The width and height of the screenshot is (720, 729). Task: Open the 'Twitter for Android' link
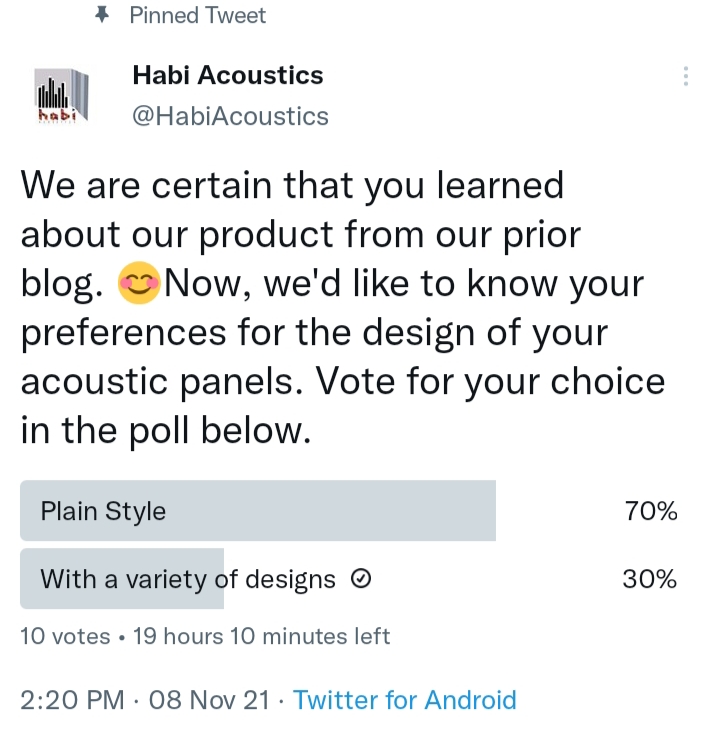[405, 700]
